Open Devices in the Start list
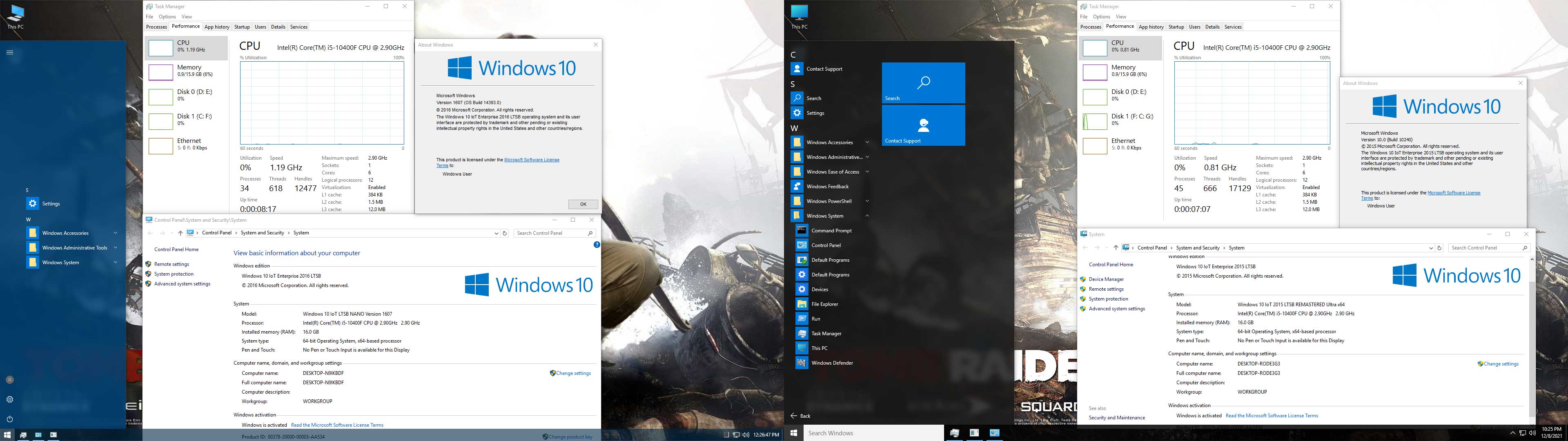The height and width of the screenshot is (441, 1568). click(x=819, y=290)
